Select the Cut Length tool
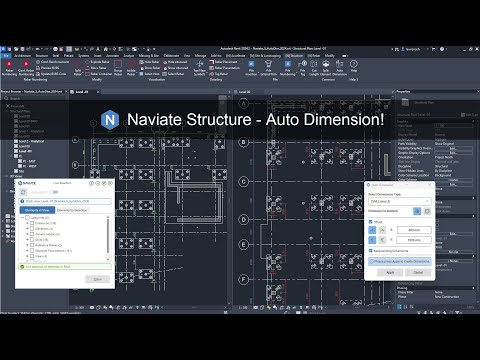Image resolution: width=480 pixels, height=360 pixels. [314, 68]
